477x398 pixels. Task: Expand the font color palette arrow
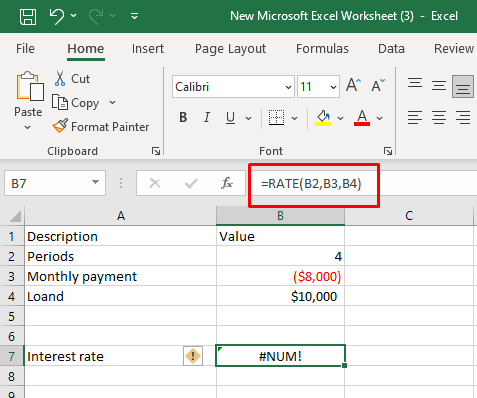[x=379, y=118]
